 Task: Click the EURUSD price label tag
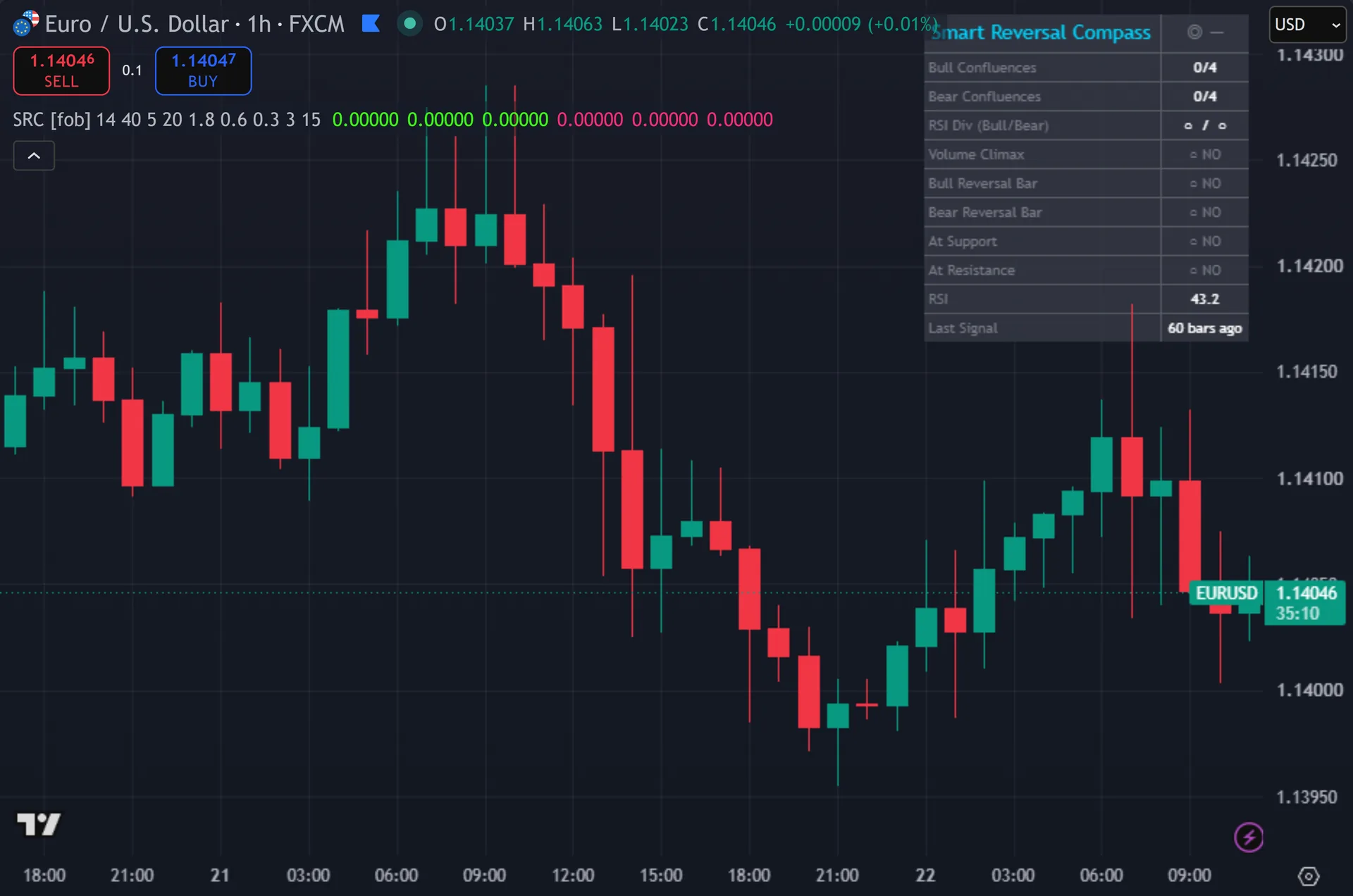(1226, 593)
